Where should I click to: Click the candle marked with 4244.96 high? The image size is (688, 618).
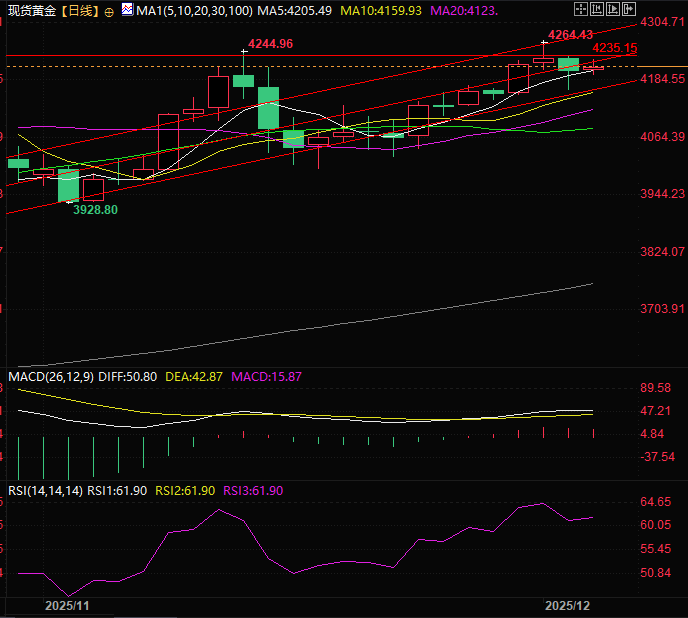(244, 80)
